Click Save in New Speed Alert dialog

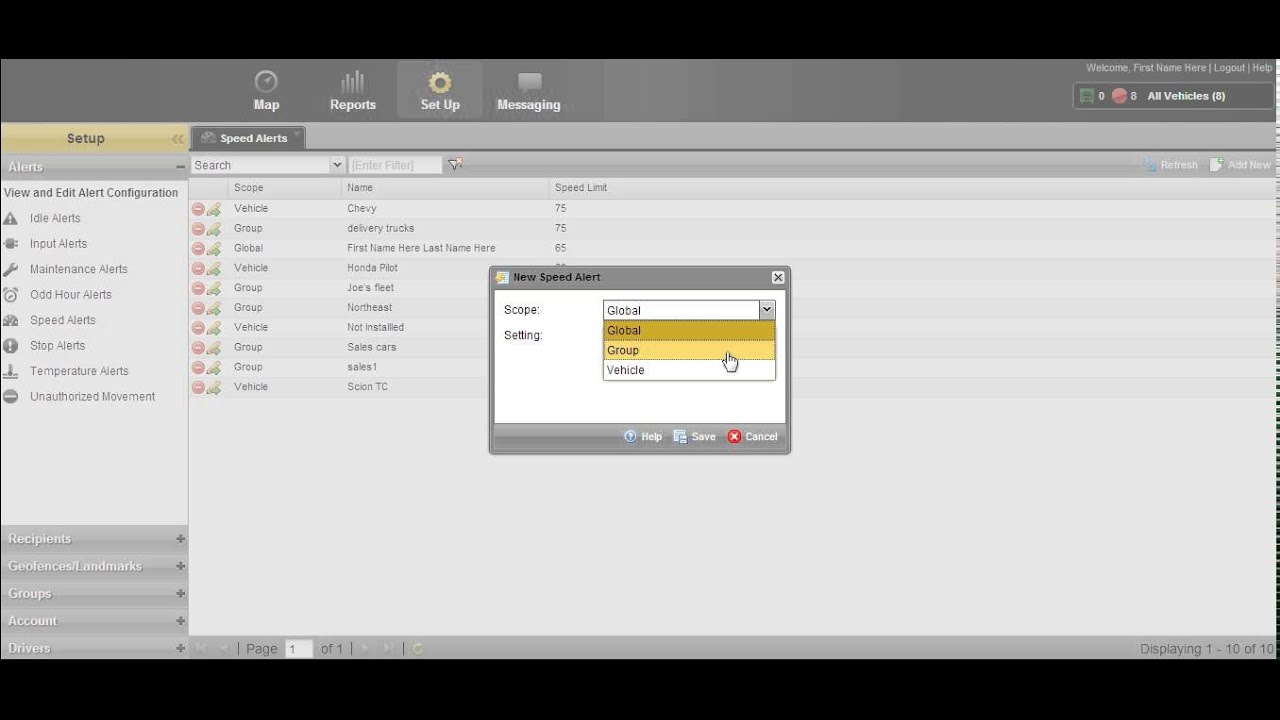point(695,437)
